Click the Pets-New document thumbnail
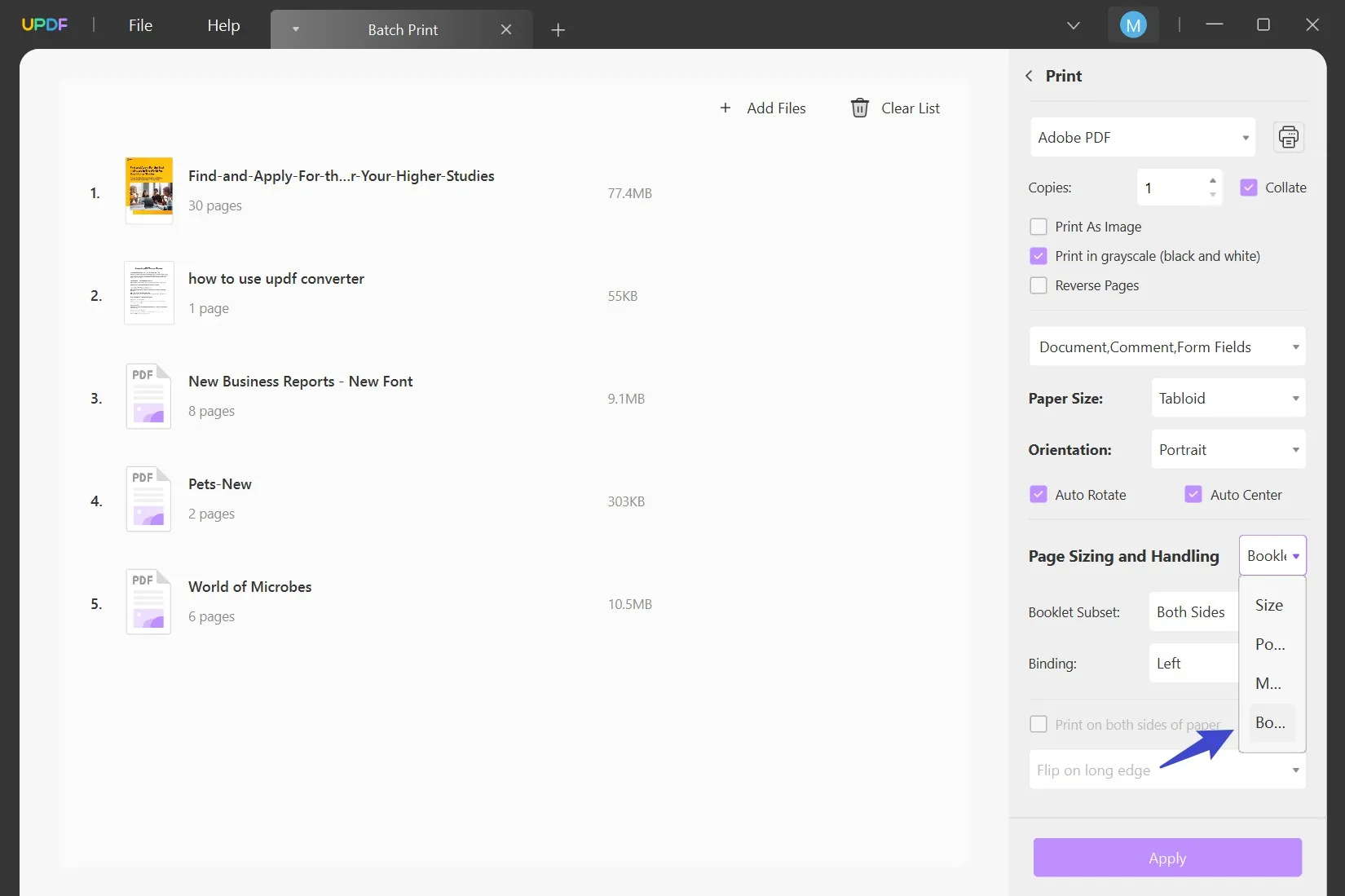Viewport: 1345px width, 896px height. [148, 498]
